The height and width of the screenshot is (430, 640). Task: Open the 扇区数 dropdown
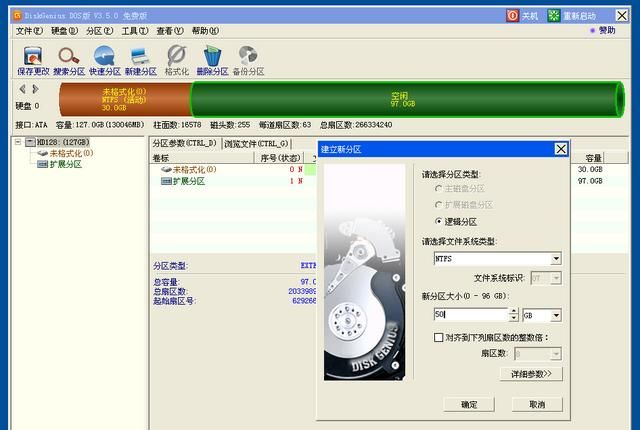tap(556, 354)
